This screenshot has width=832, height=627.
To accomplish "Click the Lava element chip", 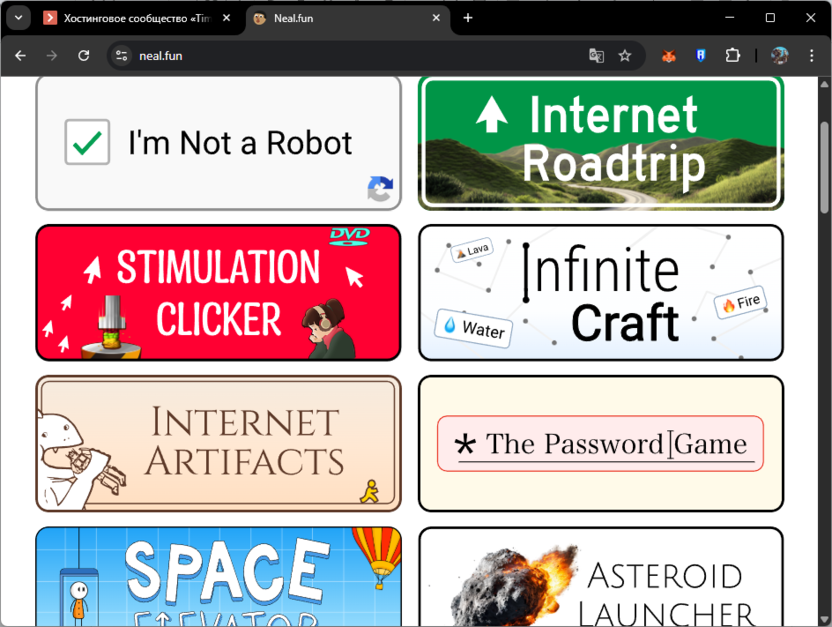I will 472,250.
